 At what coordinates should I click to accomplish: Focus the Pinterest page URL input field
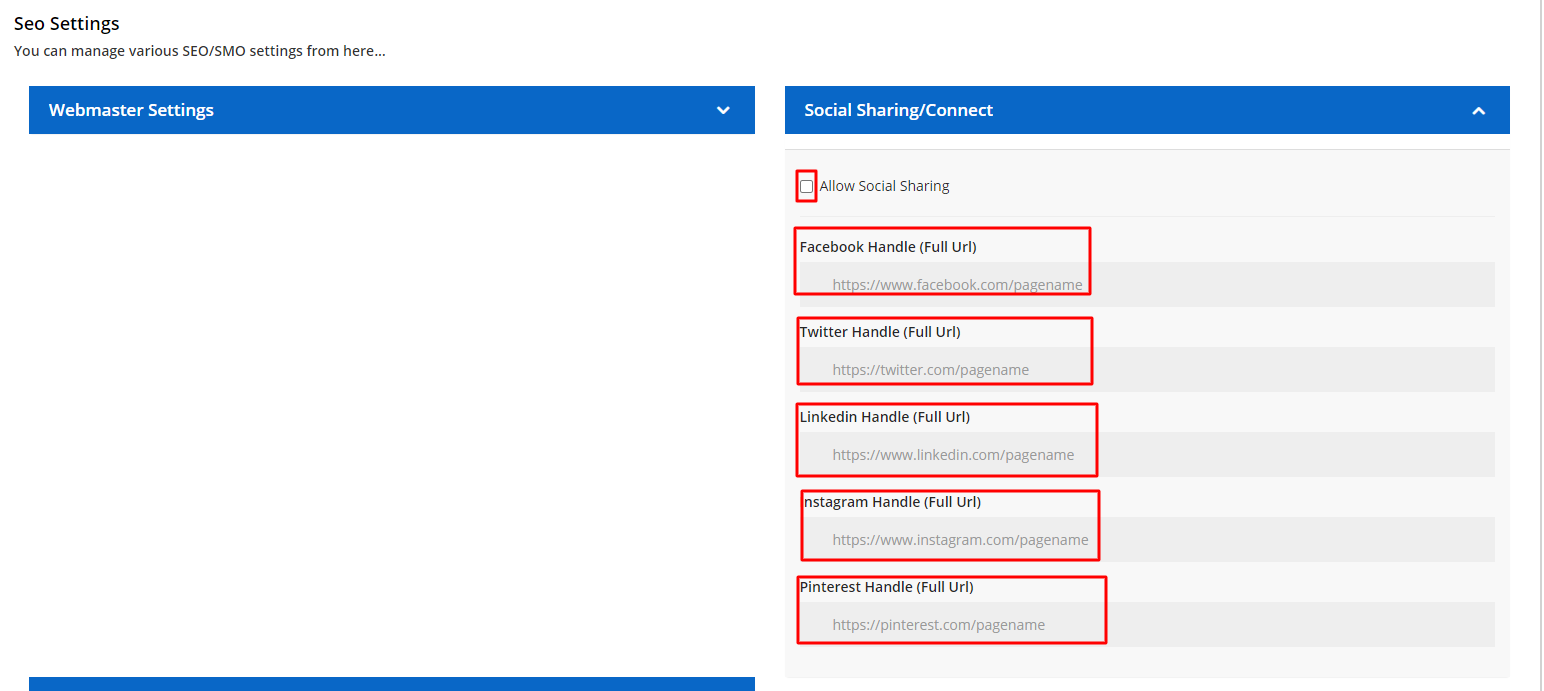1146,625
